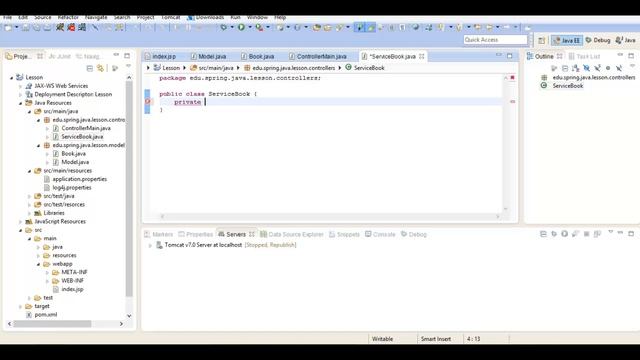Image resolution: width=640 pixels, height=360 pixels.
Task: Click the Run External Tools icon
Action: tap(259, 27)
